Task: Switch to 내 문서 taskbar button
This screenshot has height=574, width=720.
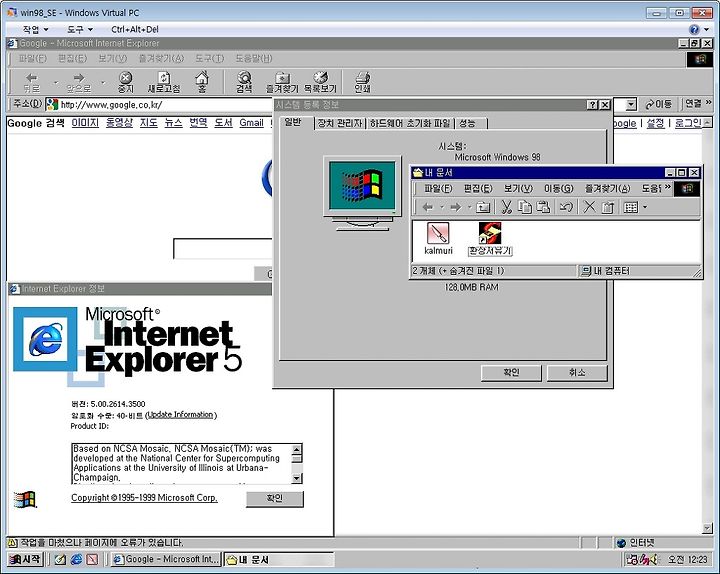Action: coord(279,559)
